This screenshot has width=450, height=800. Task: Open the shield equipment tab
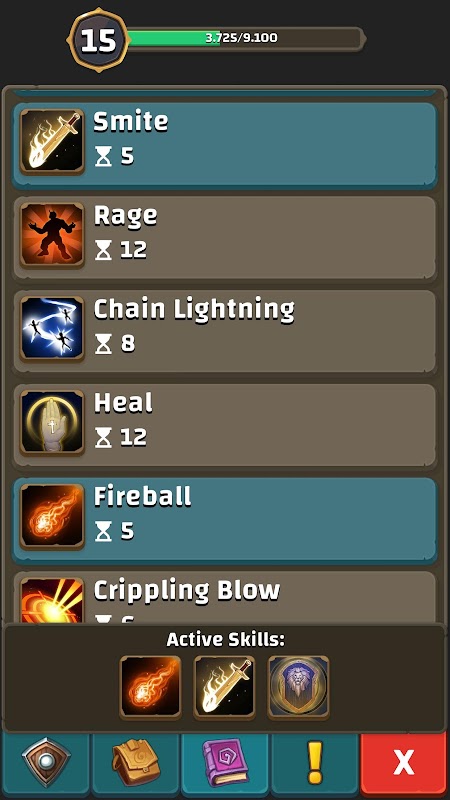46,763
